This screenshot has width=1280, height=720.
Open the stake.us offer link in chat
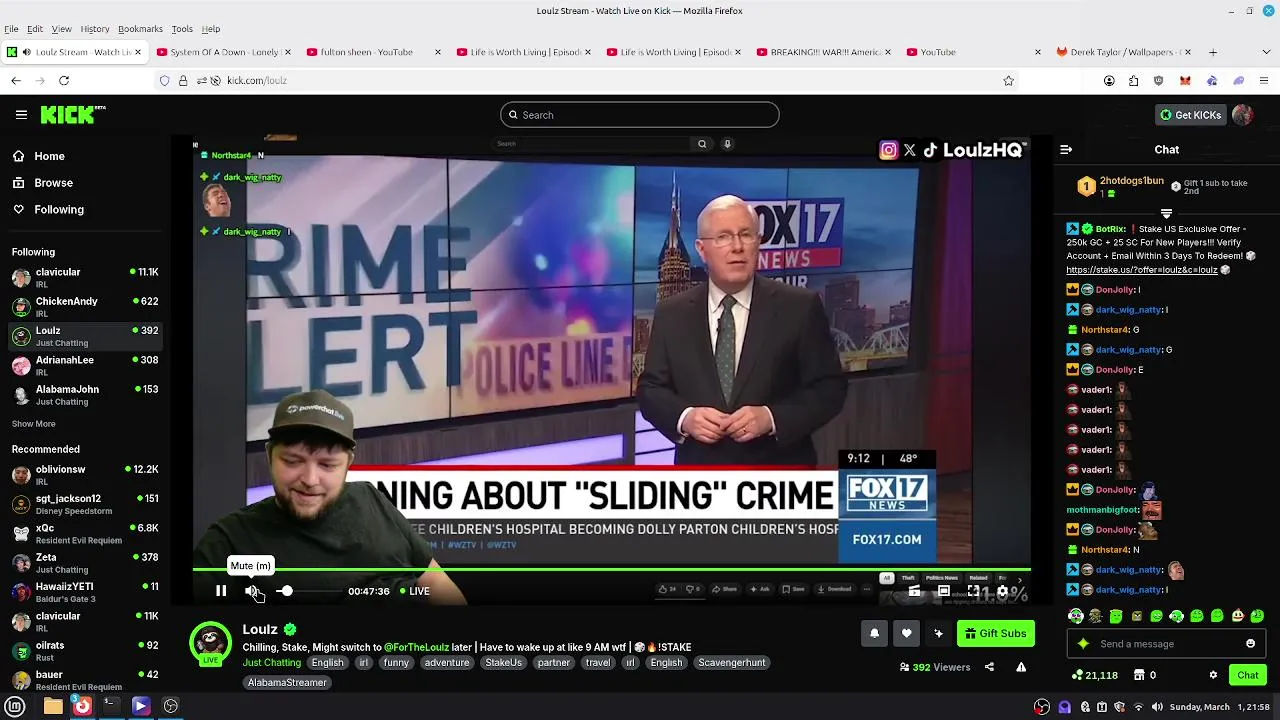tap(1141, 270)
